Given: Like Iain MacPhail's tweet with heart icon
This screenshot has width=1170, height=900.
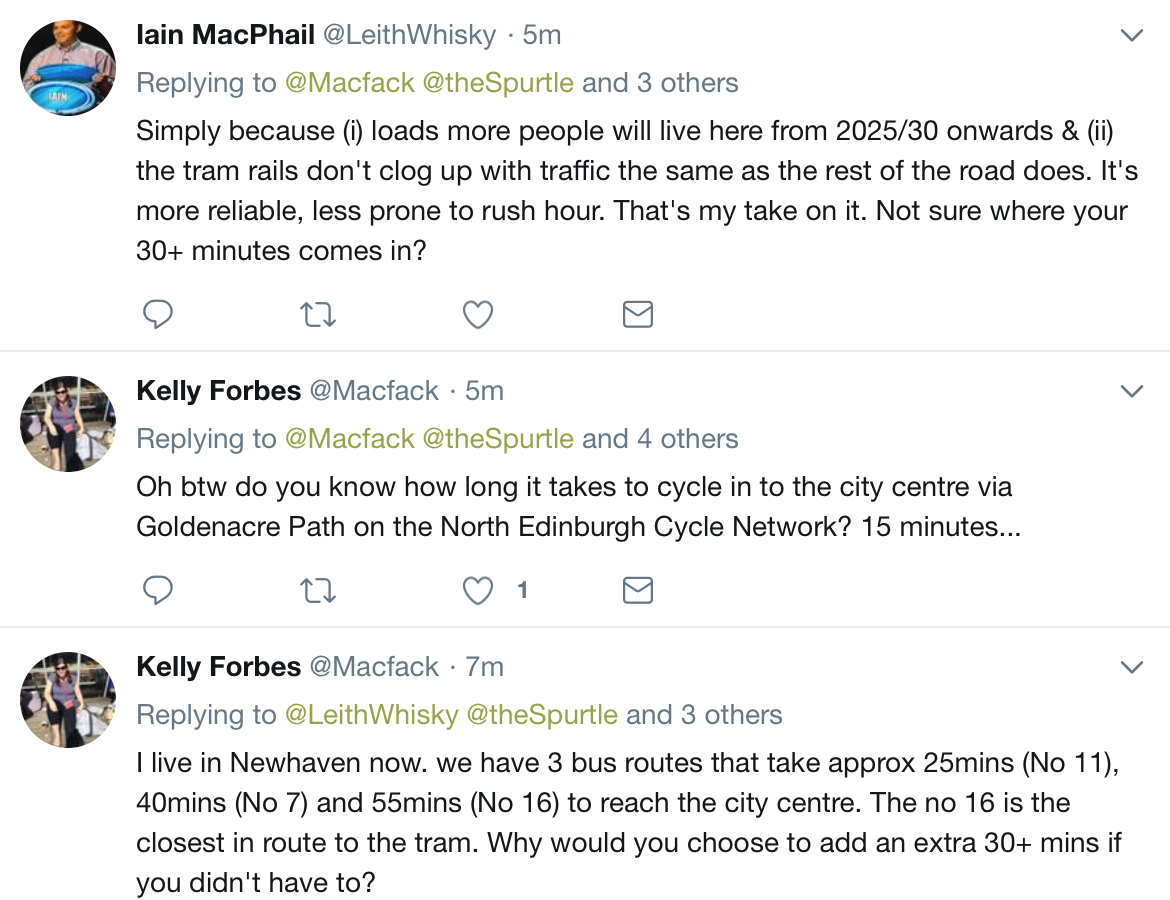Looking at the screenshot, I should tap(478, 314).
